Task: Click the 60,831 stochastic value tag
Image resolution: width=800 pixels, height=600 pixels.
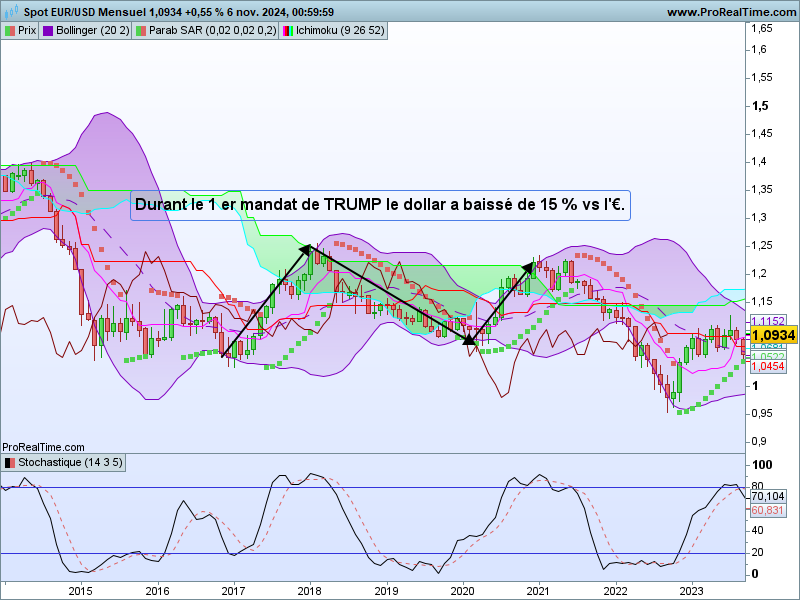Action: (768, 510)
